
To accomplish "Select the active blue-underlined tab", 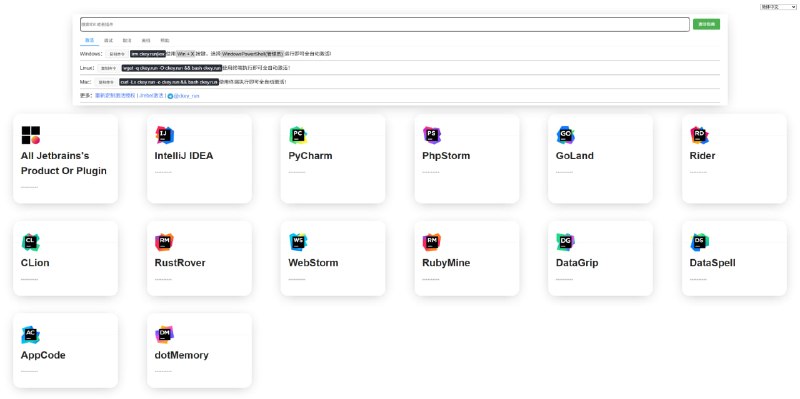I will (x=89, y=40).
